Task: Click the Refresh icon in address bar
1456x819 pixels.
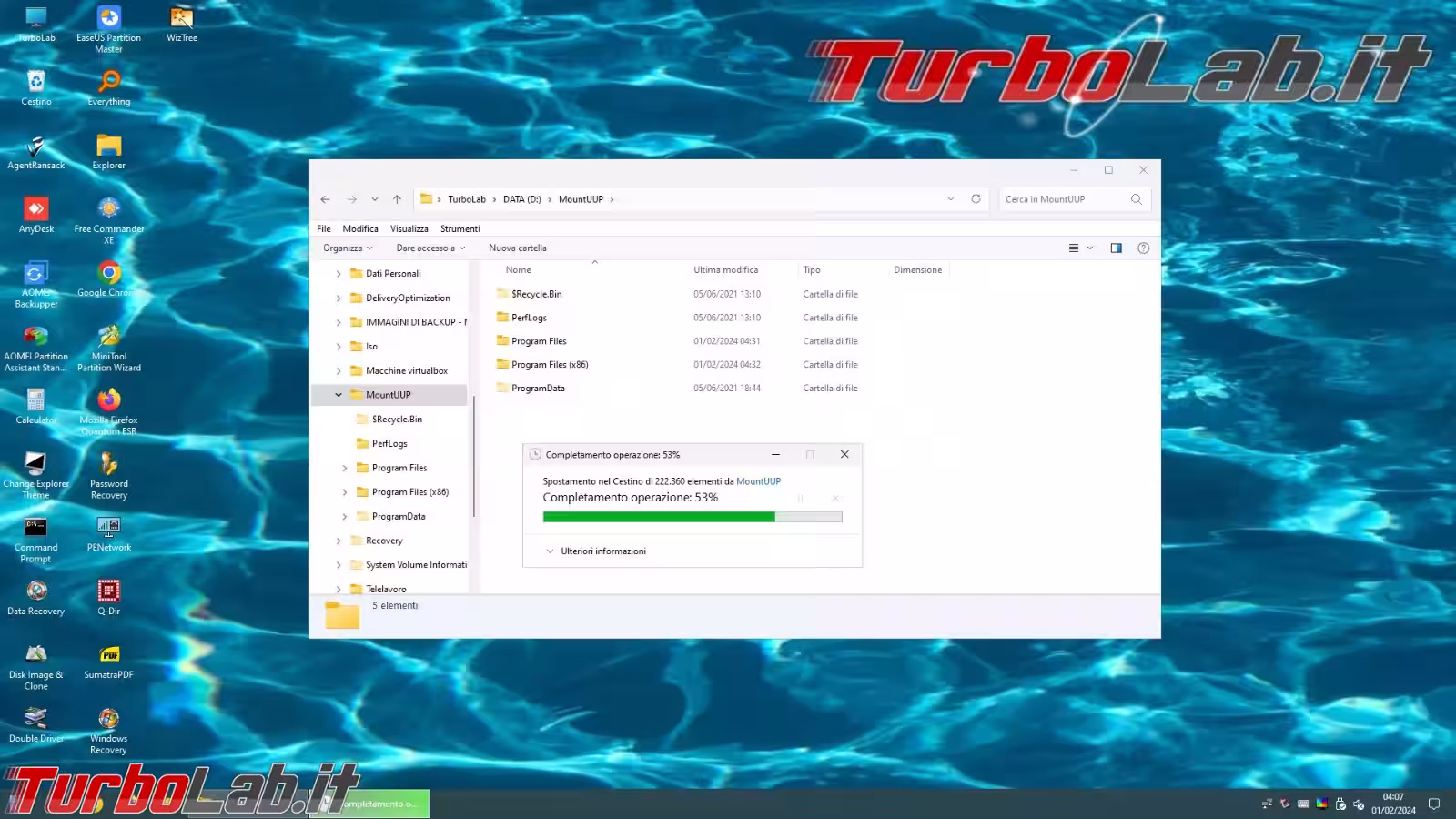Action: click(x=976, y=199)
